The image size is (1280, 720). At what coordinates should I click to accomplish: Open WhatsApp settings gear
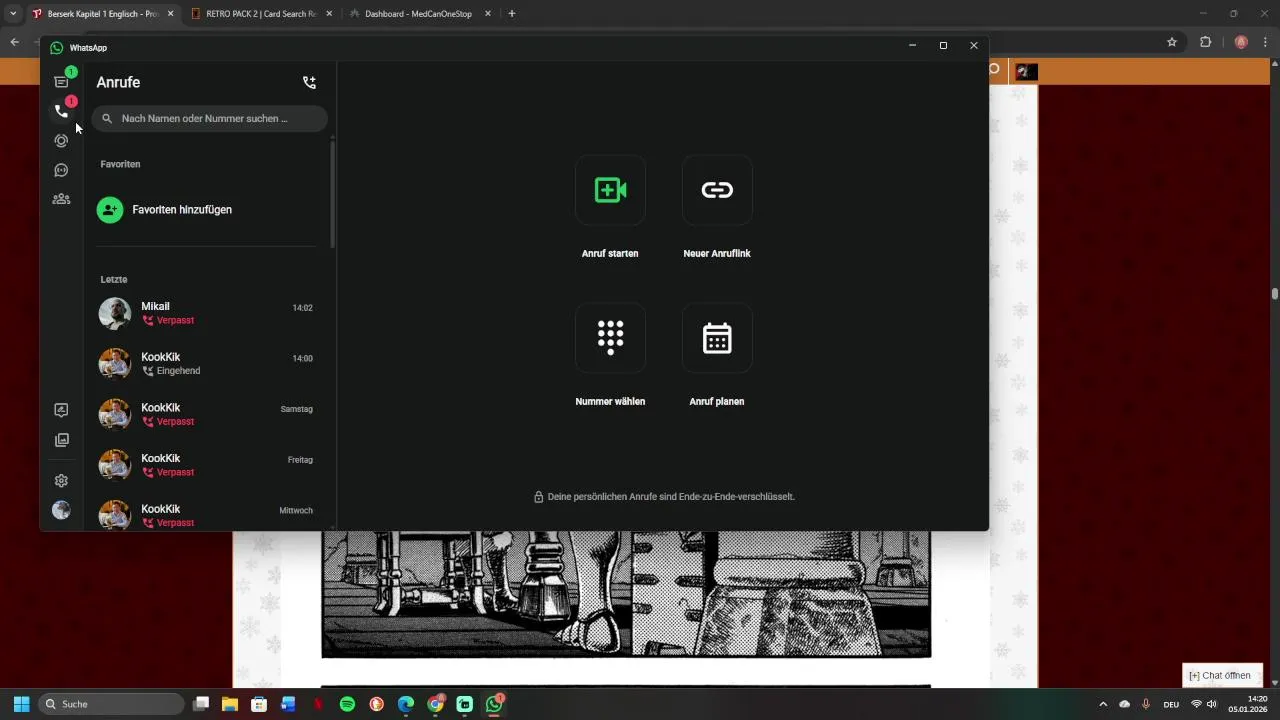tap(61, 481)
